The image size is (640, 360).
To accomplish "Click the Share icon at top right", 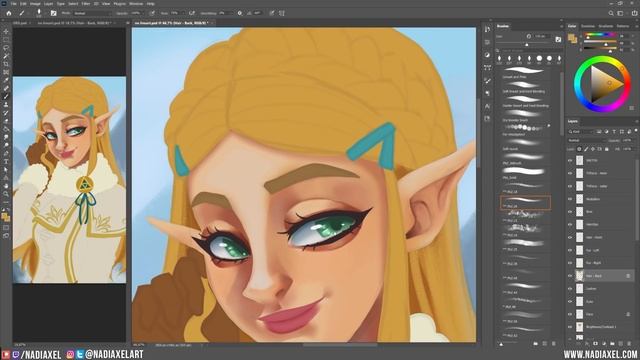I will coord(634,13).
